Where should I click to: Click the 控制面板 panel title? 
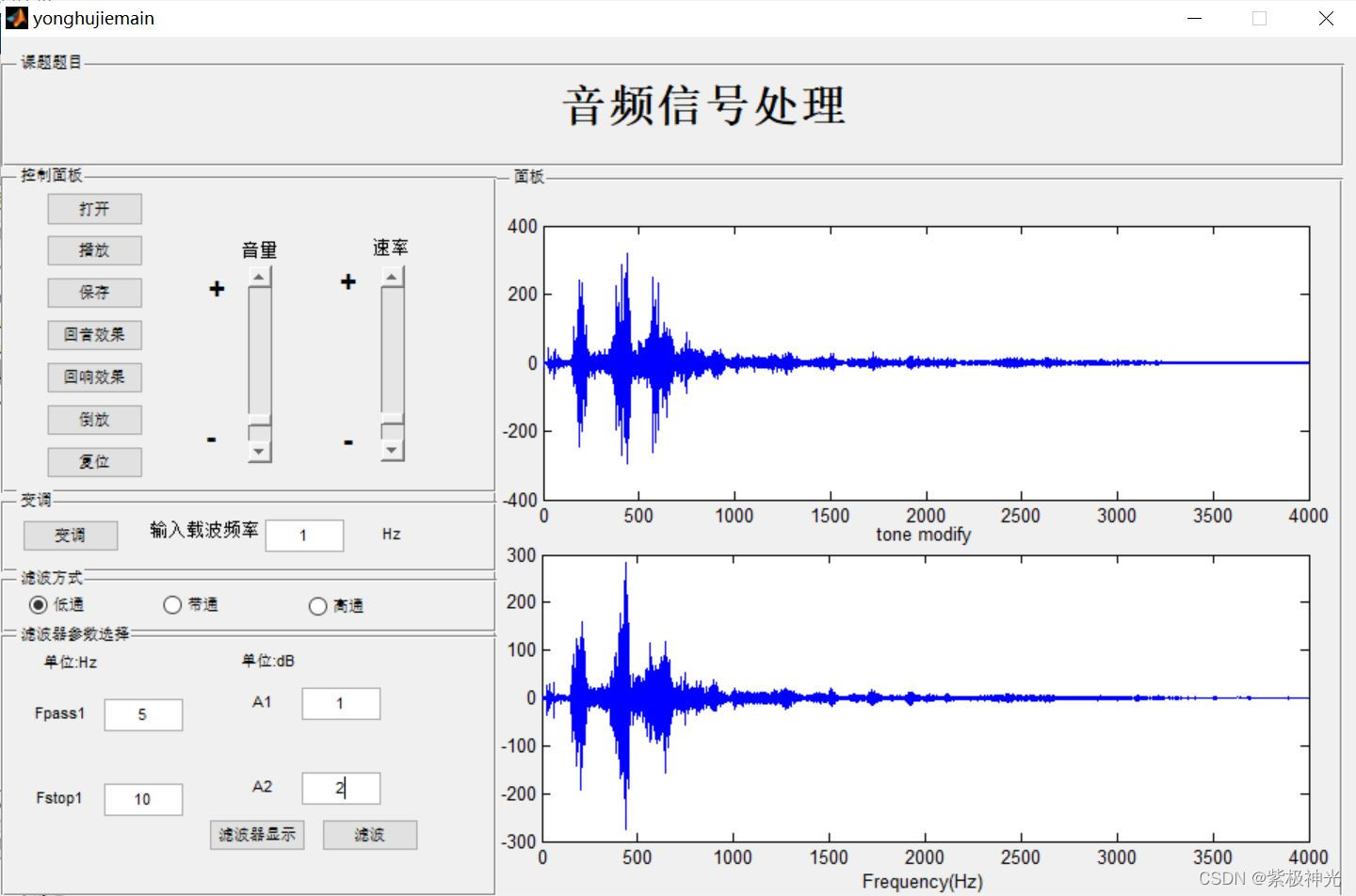pos(52,175)
